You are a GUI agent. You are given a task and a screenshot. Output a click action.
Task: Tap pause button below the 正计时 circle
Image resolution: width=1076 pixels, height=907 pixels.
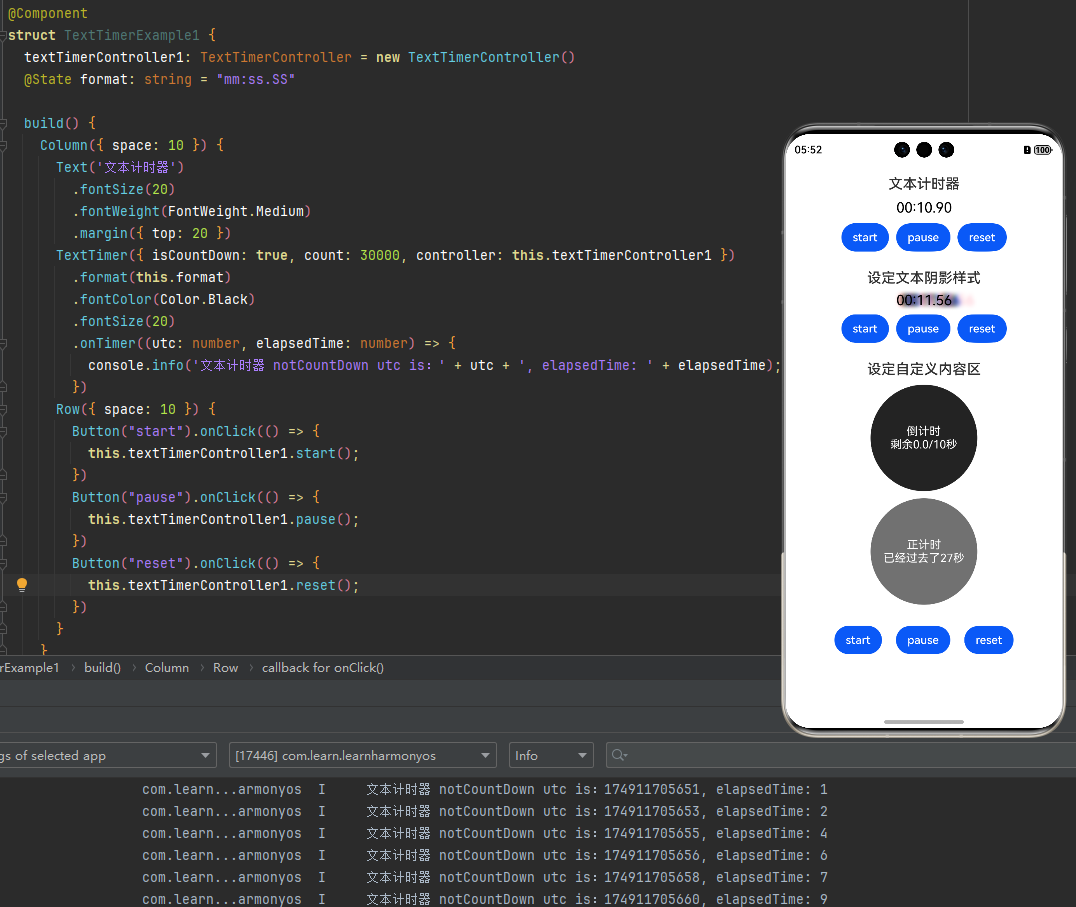point(923,640)
